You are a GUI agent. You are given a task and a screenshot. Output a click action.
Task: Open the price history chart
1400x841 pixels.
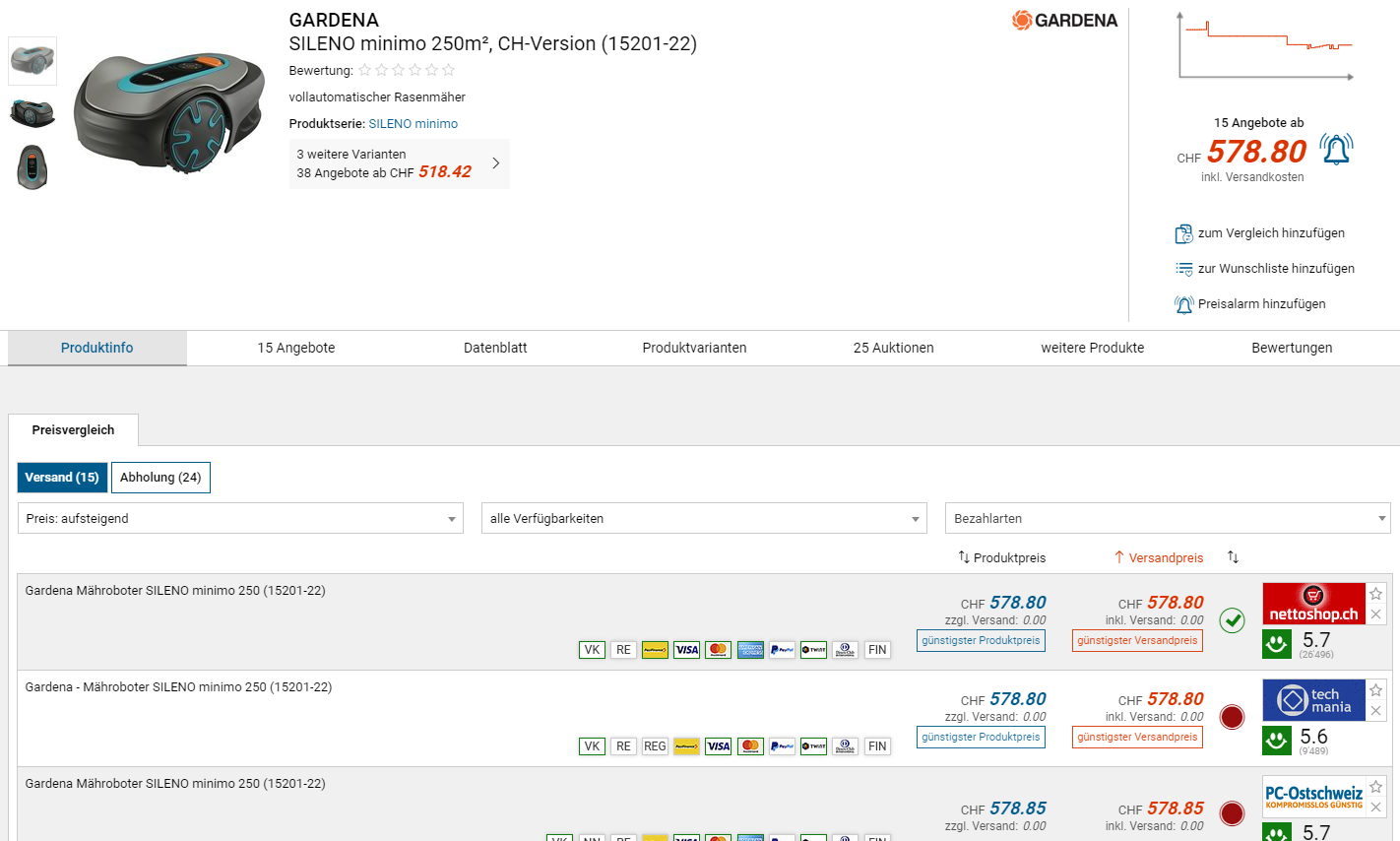point(1266,46)
